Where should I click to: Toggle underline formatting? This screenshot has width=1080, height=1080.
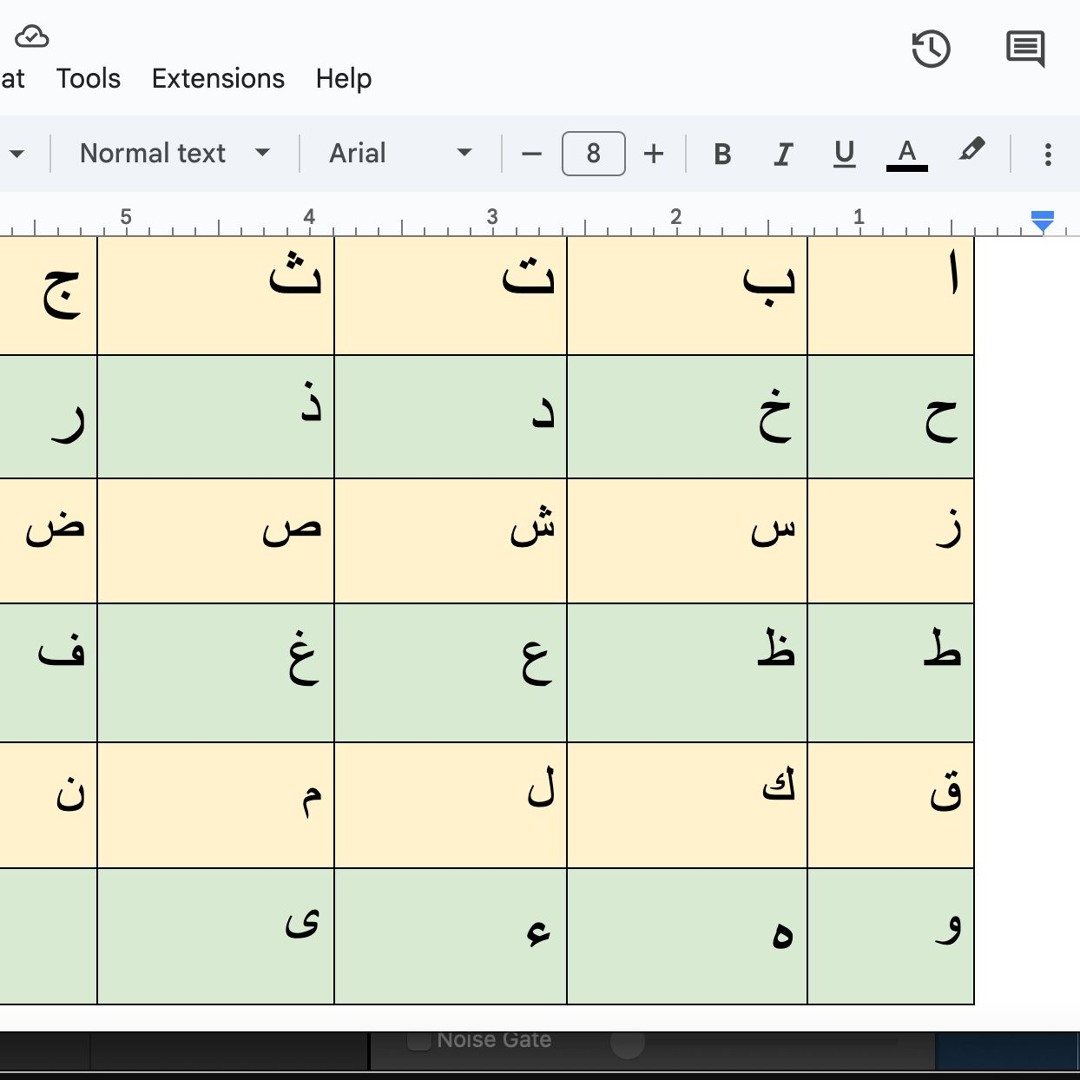point(844,154)
